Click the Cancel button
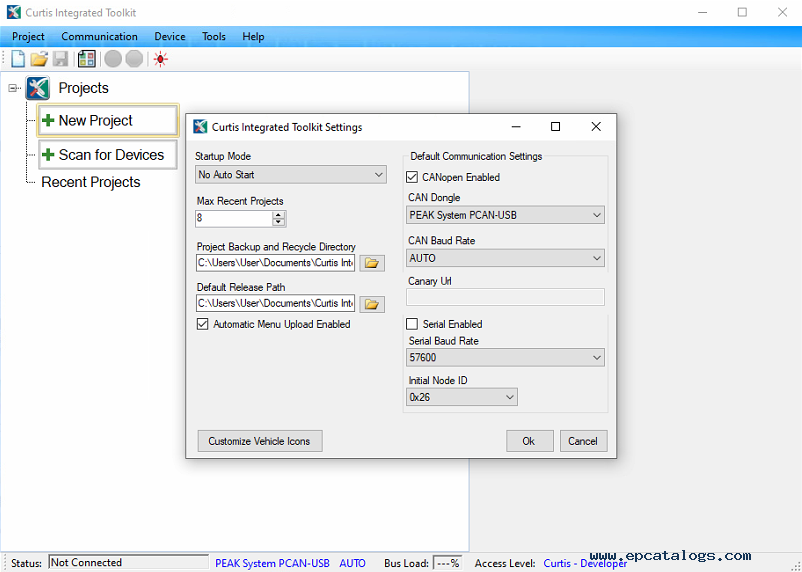The width and height of the screenshot is (802, 572). (x=584, y=441)
